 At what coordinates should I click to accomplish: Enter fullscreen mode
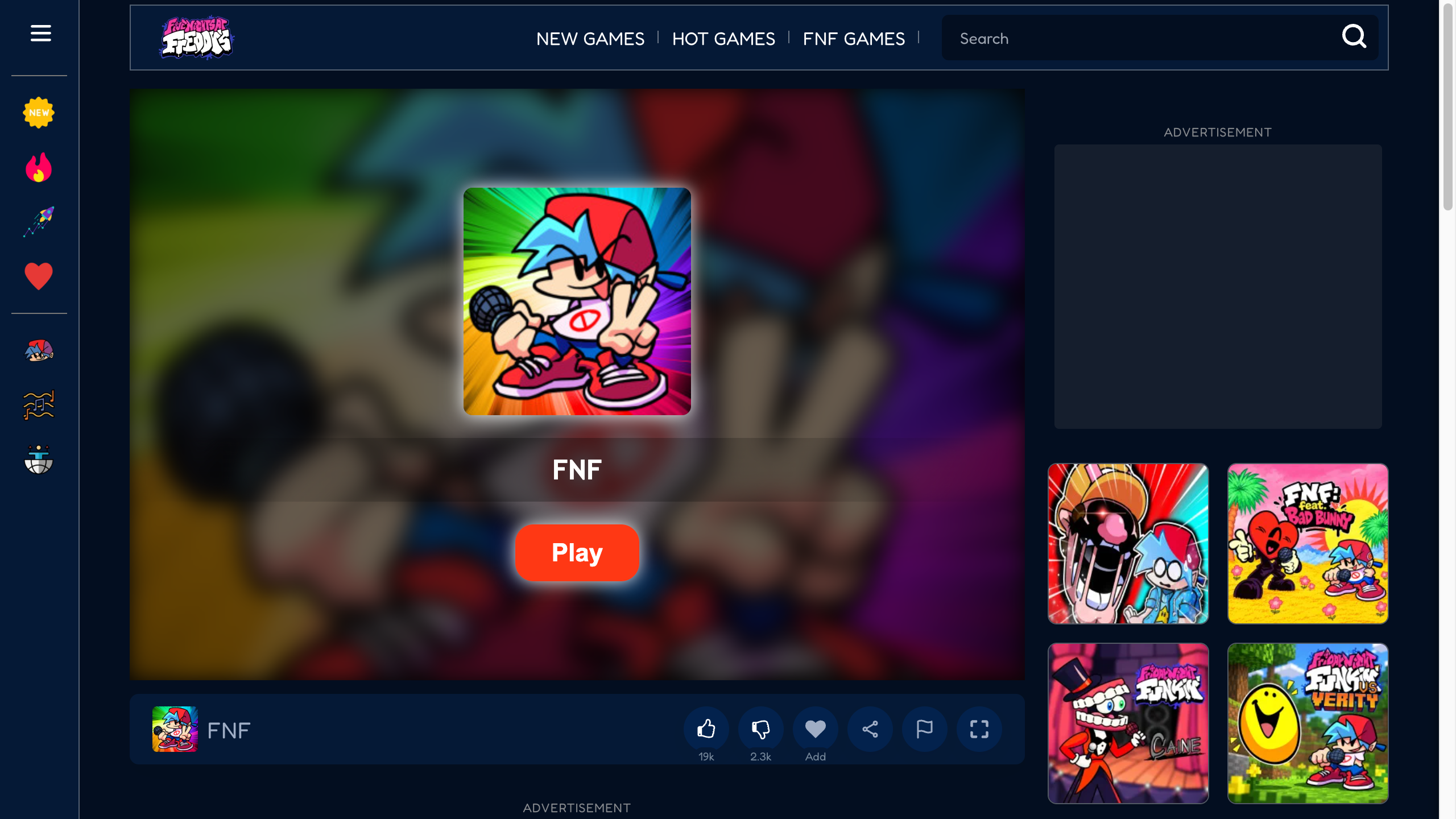[979, 729]
